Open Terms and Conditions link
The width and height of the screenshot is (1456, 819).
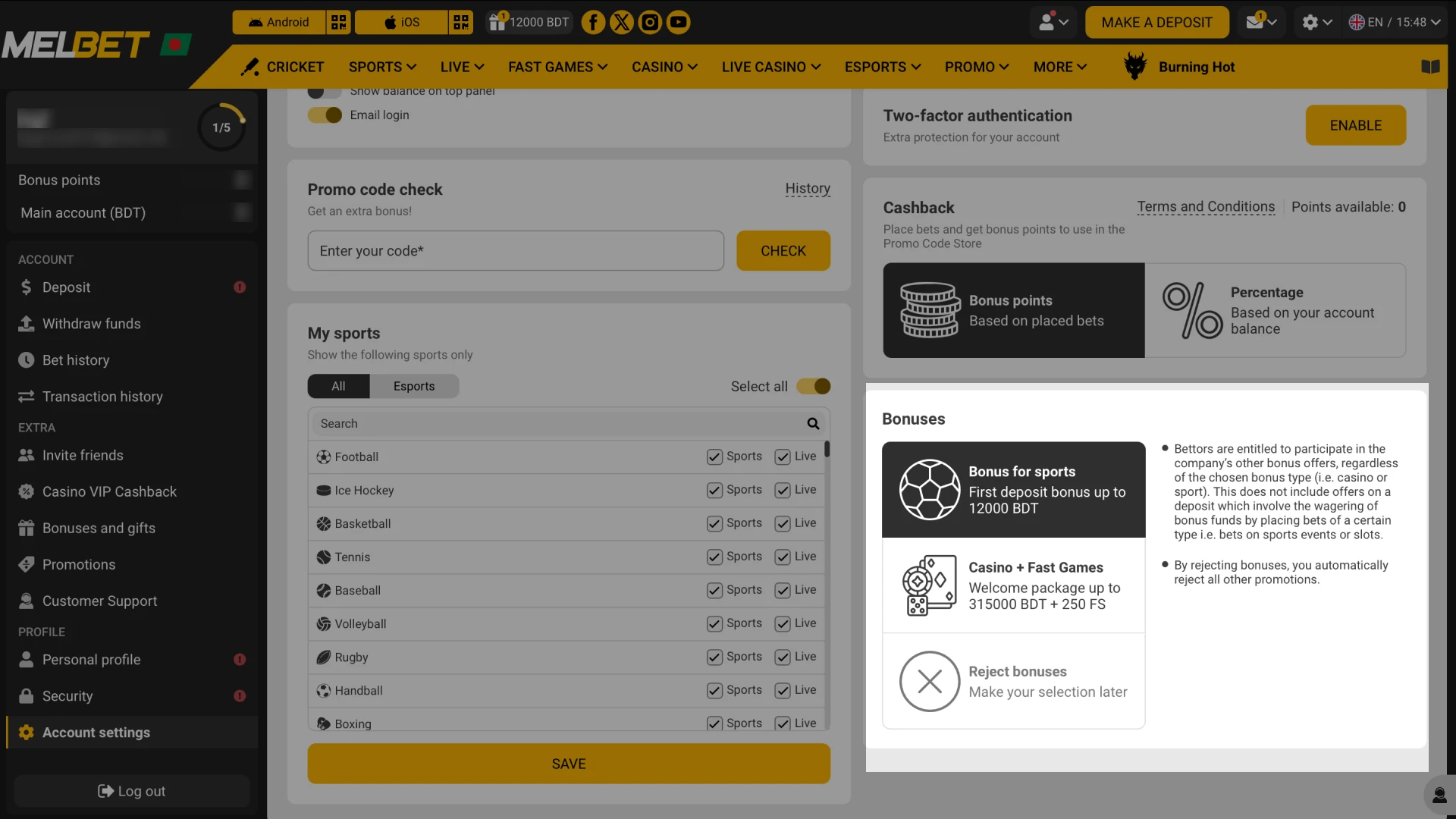[1206, 206]
